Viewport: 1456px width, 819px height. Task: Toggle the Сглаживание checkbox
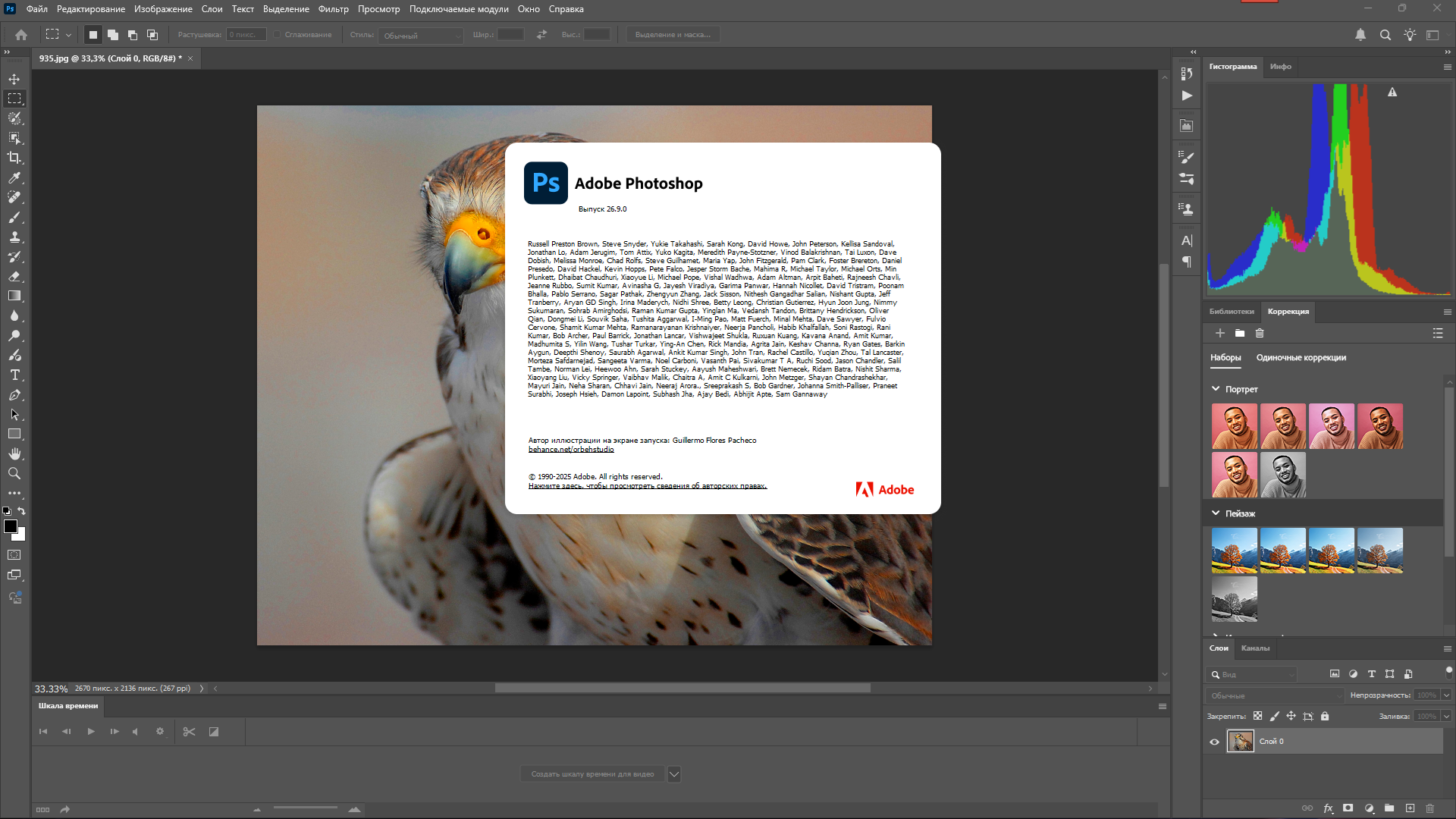point(278,35)
